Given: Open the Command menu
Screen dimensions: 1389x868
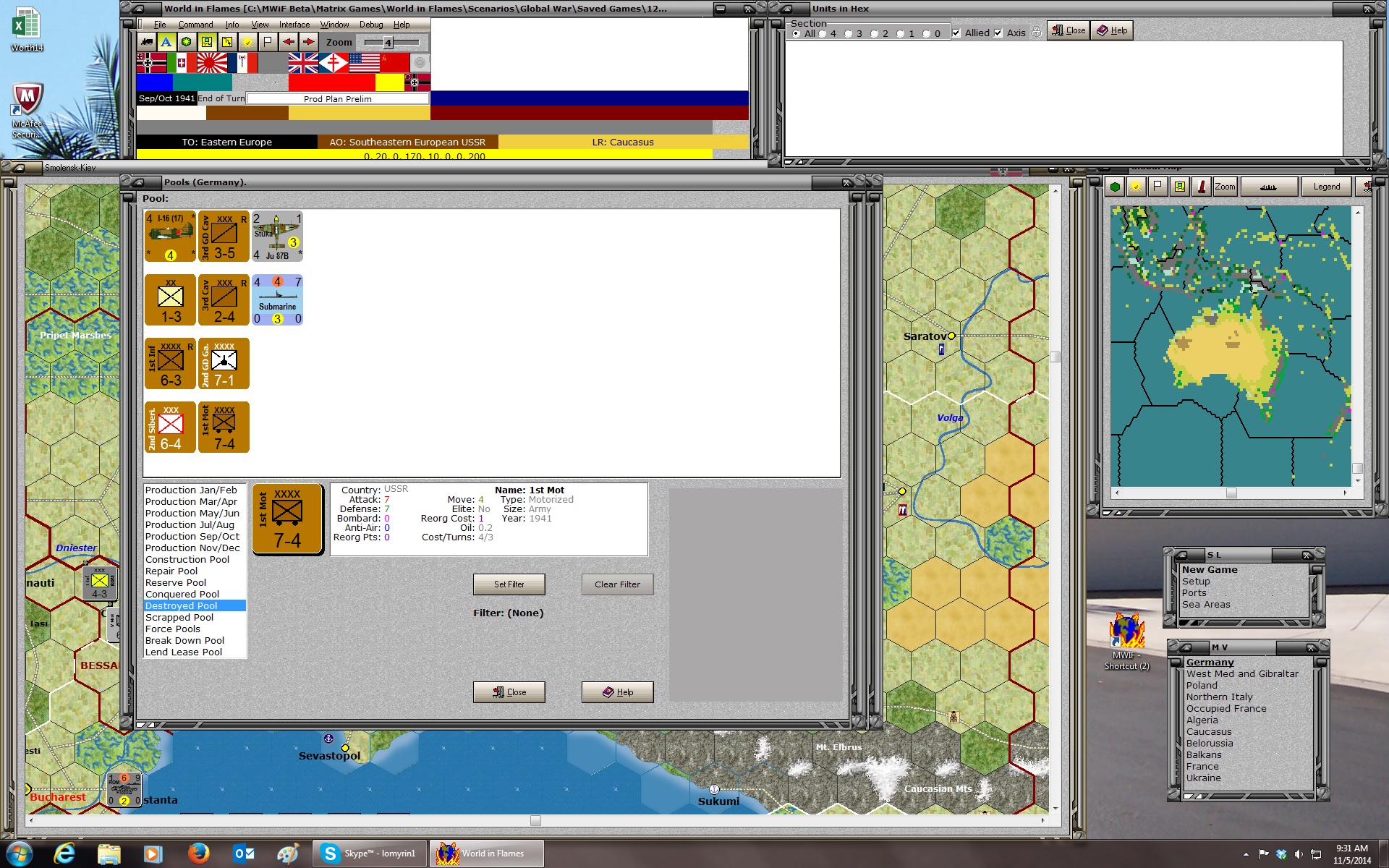Looking at the screenshot, I should coord(195,25).
